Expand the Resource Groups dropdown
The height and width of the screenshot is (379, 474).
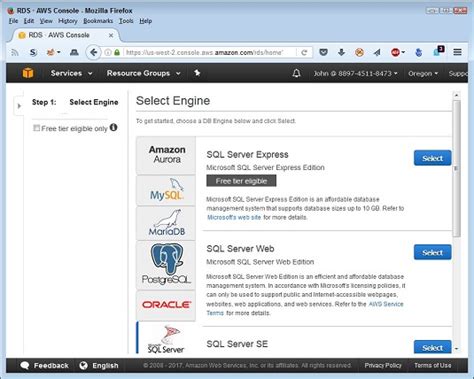(143, 73)
